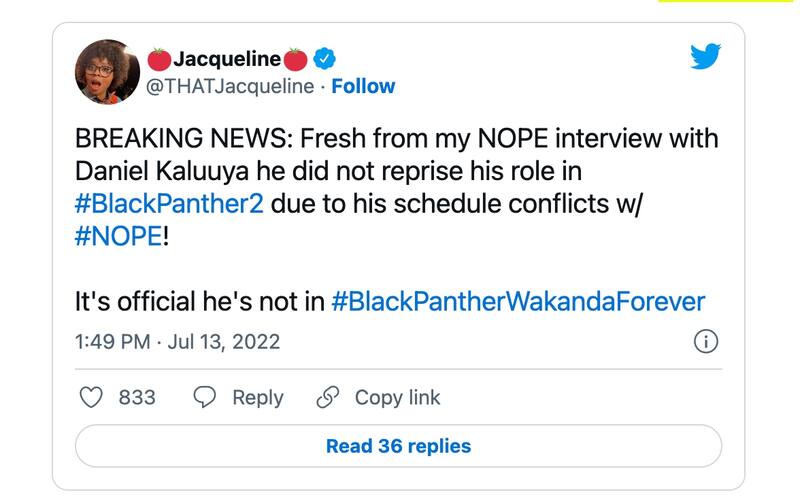Screen dimensions: 800x503
Task: Click Read 36 replies button
Action: tap(398, 446)
